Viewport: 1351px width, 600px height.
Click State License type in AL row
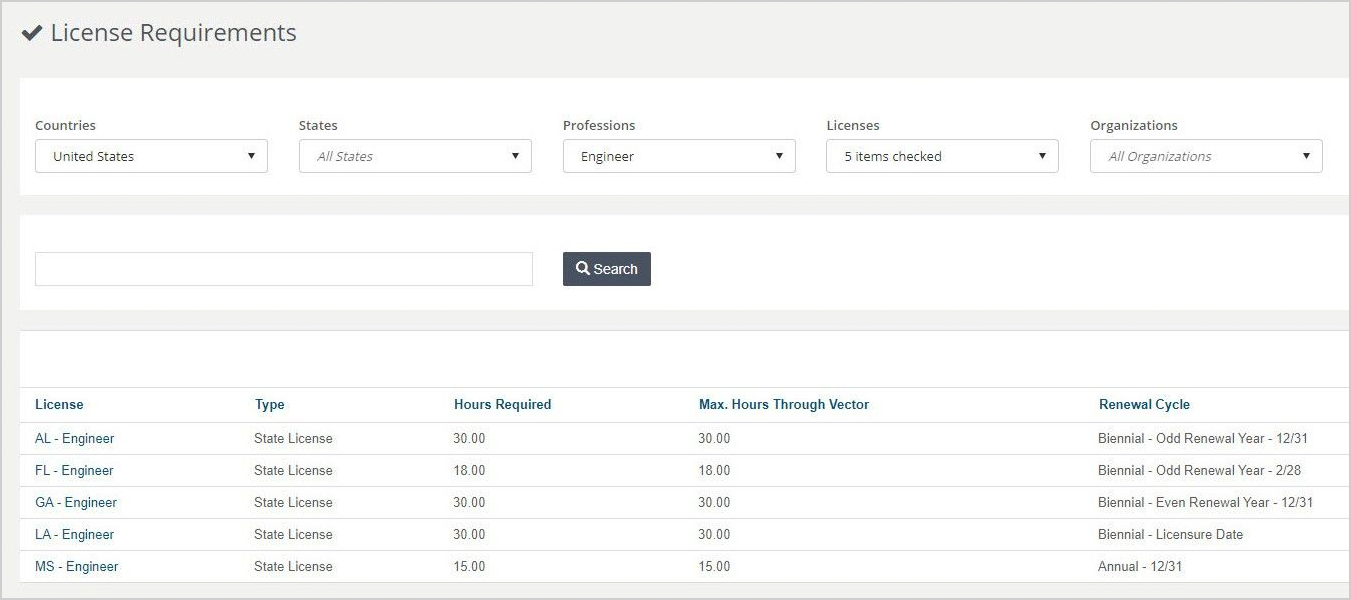click(293, 438)
